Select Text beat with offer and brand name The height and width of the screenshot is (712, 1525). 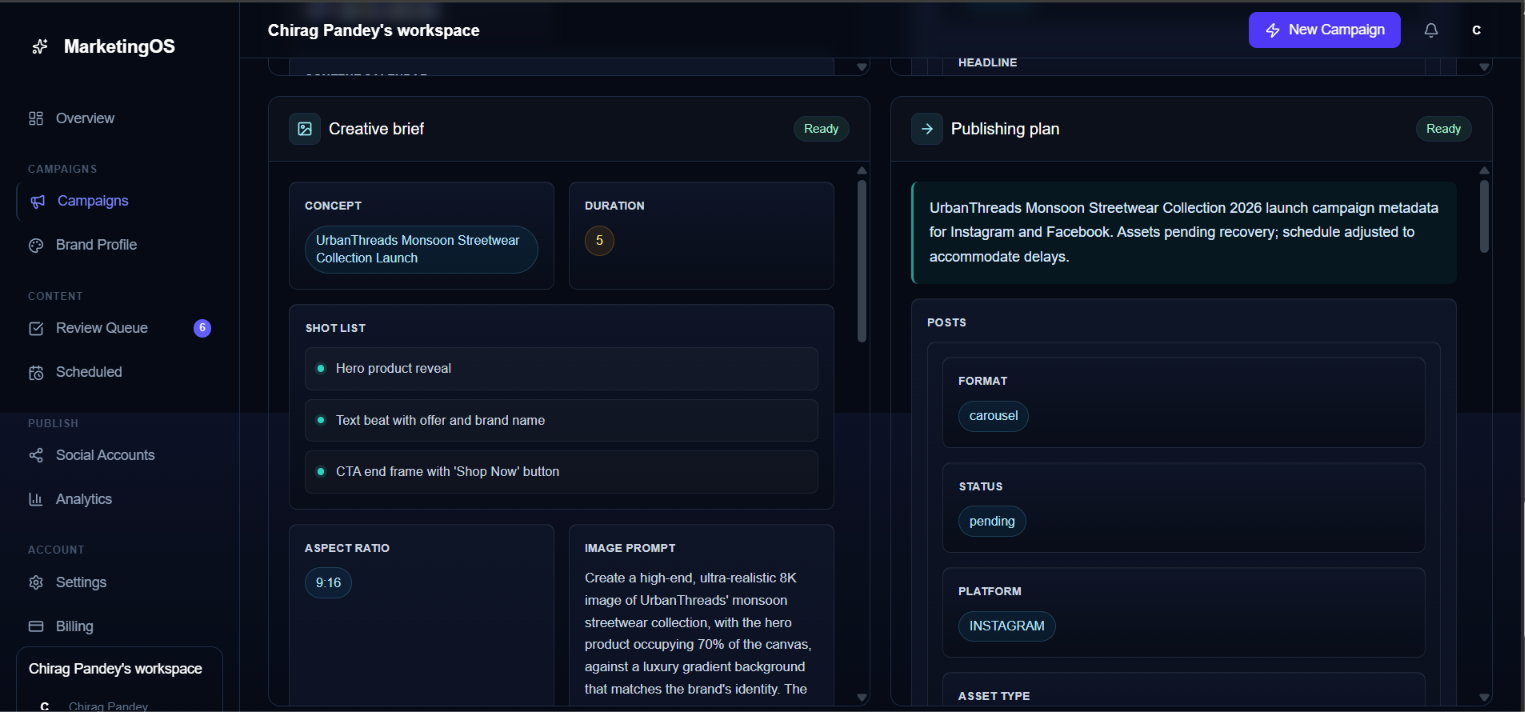point(561,421)
